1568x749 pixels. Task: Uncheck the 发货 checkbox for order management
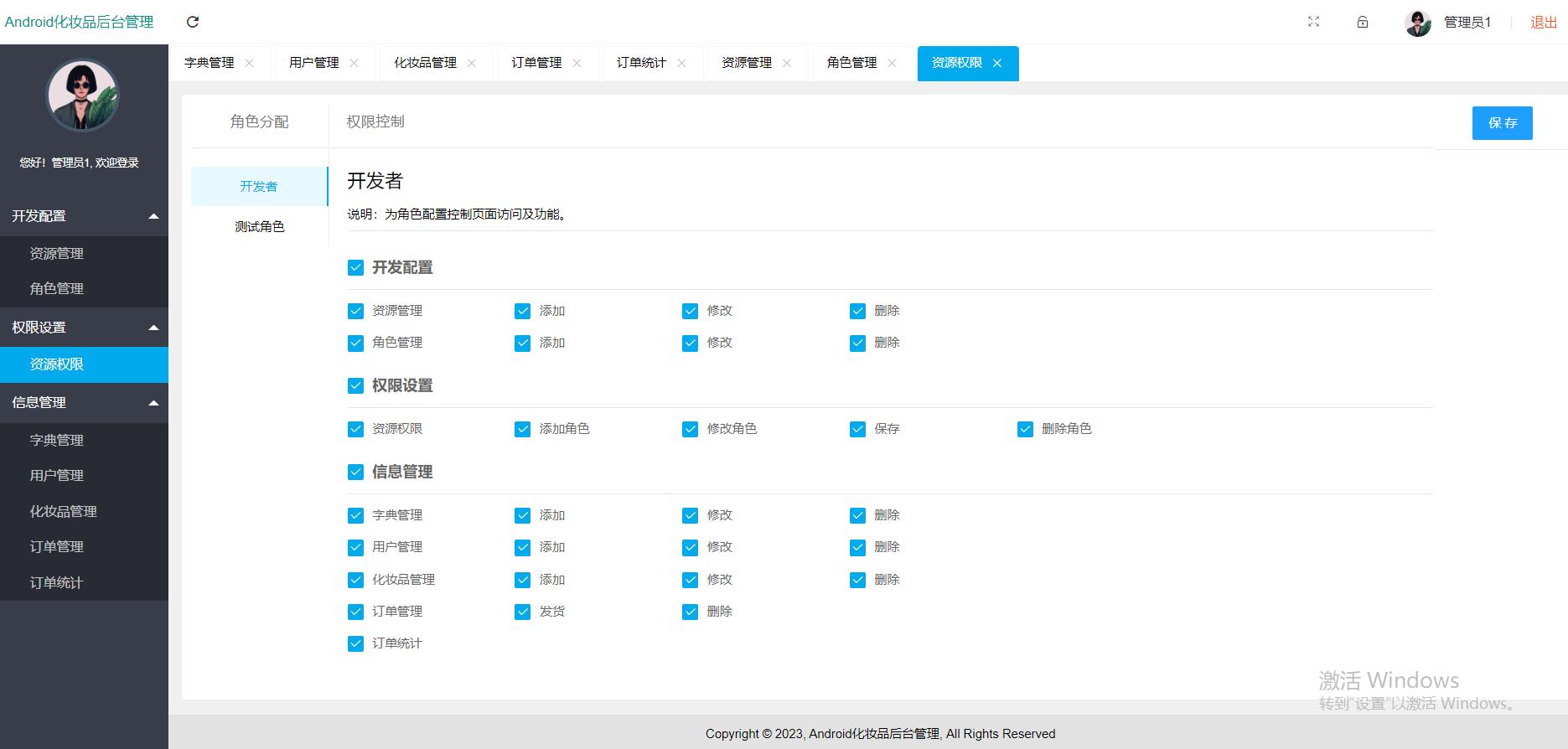523,612
